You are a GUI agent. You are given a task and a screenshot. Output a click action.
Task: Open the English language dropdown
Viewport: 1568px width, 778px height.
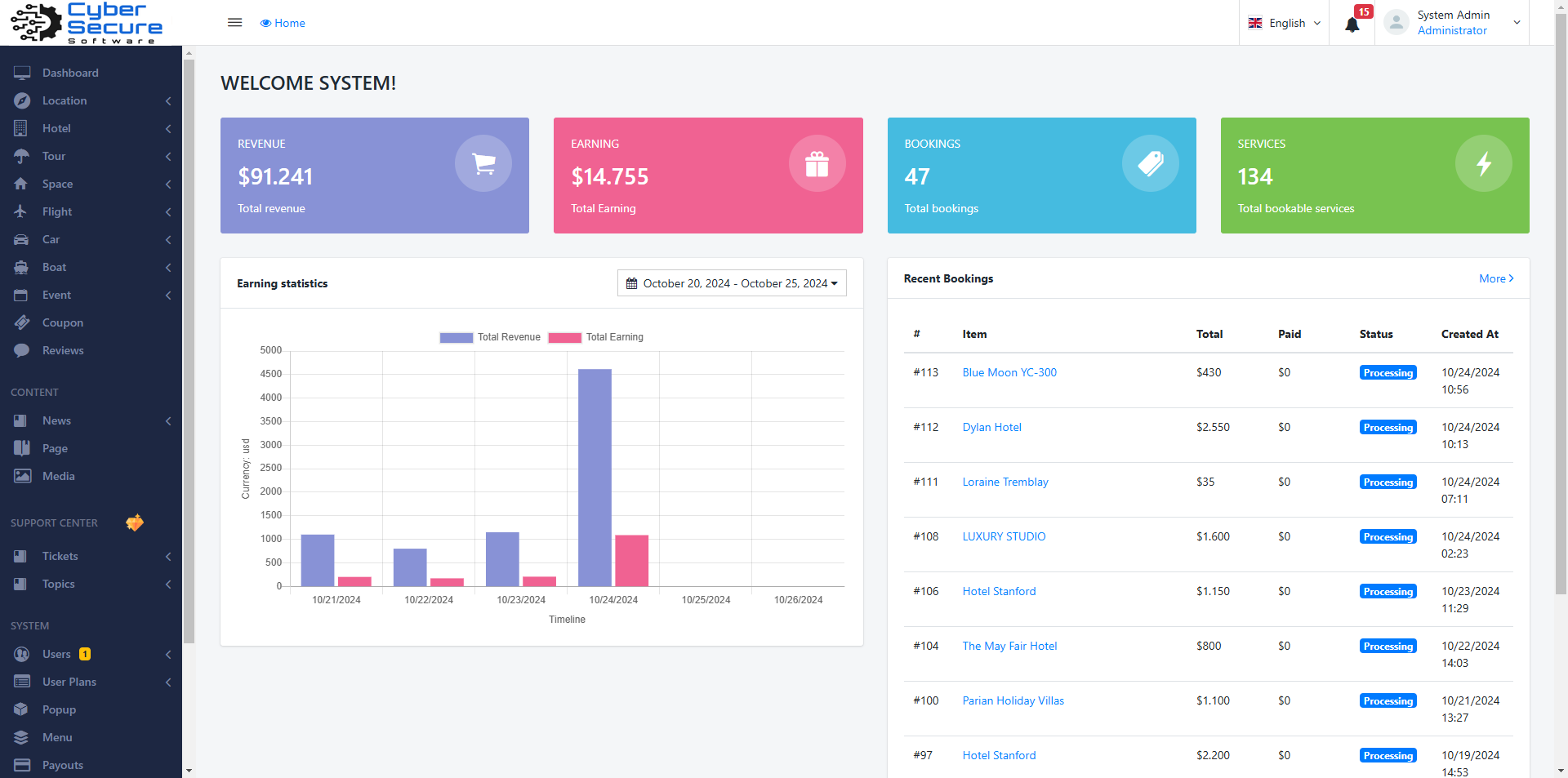[1285, 23]
